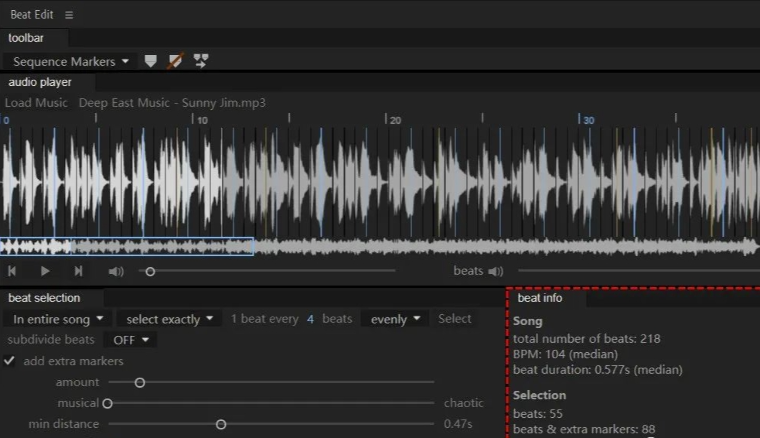Click the Load Music button
The image size is (760, 438).
pos(36,103)
